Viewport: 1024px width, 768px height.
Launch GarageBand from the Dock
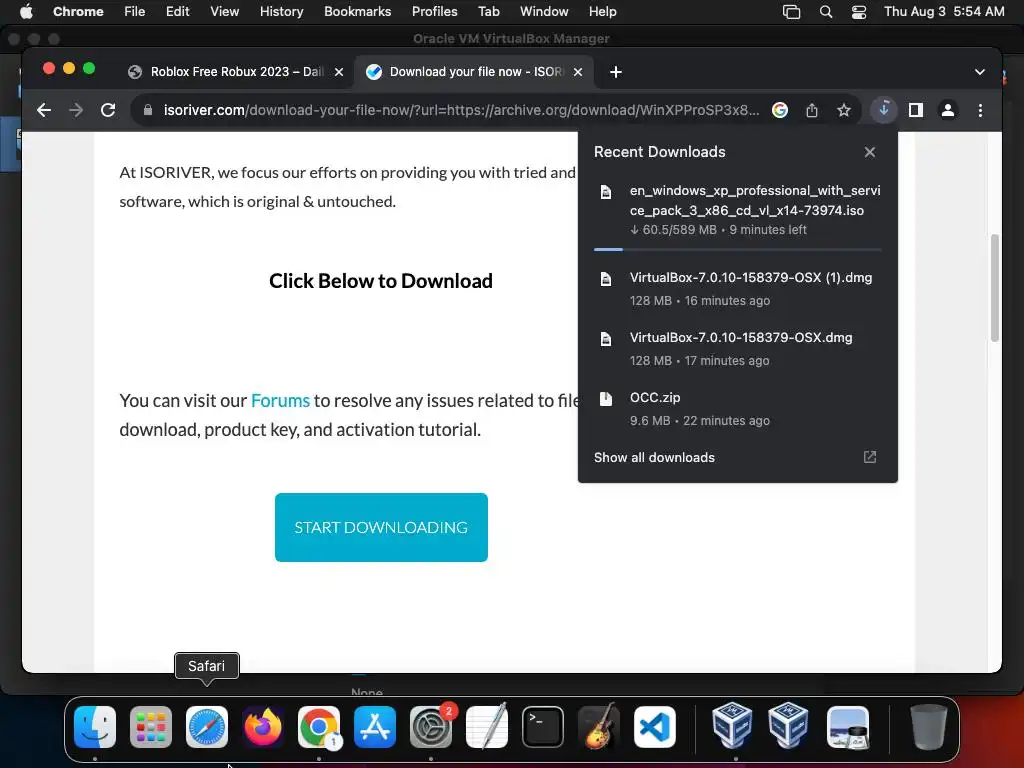[599, 727]
